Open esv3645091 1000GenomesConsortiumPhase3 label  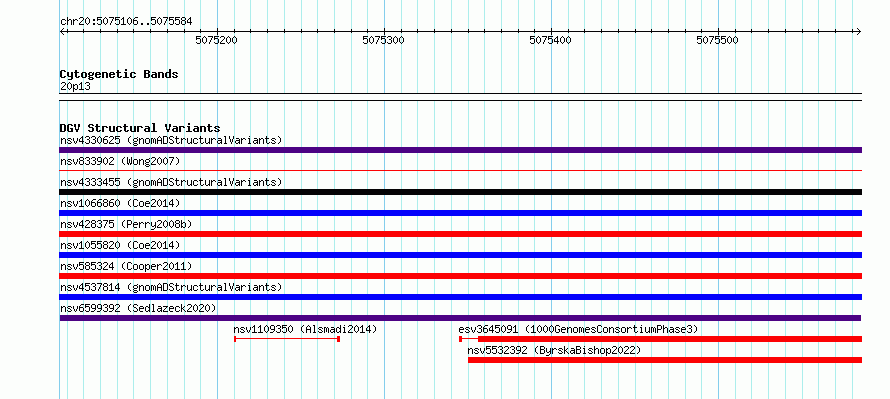[x=578, y=329]
